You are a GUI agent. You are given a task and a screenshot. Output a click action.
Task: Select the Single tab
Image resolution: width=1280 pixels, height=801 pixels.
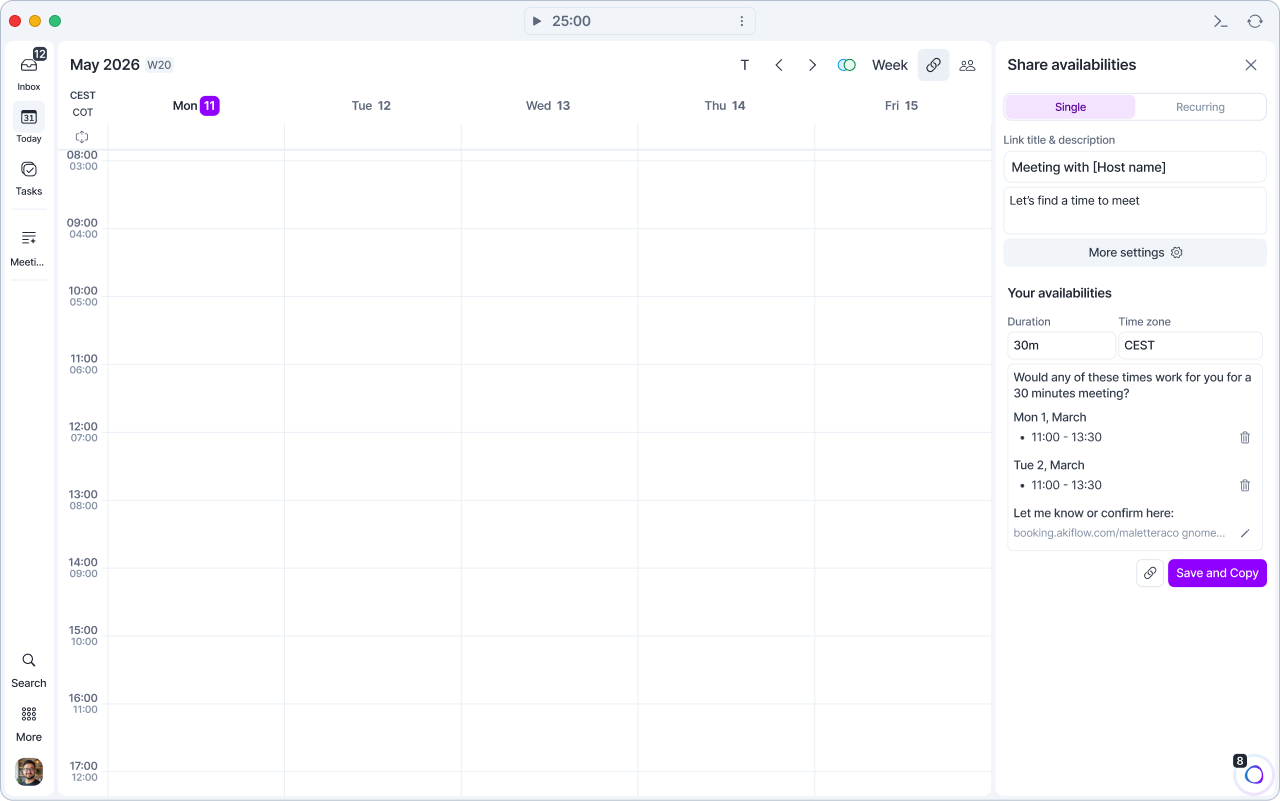1070,107
